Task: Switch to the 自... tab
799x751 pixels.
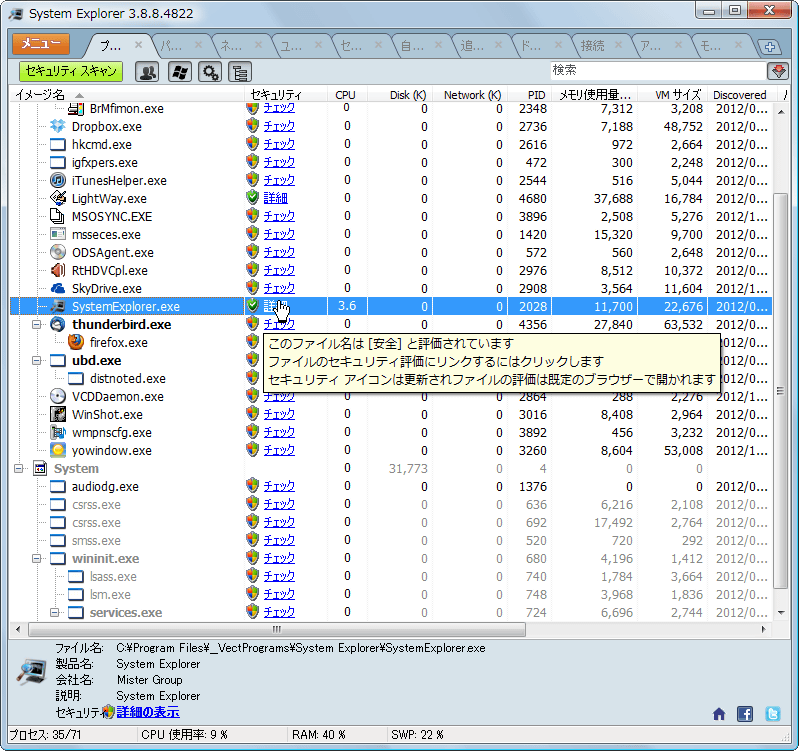Action: pyautogui.click(x=412, y=46)
